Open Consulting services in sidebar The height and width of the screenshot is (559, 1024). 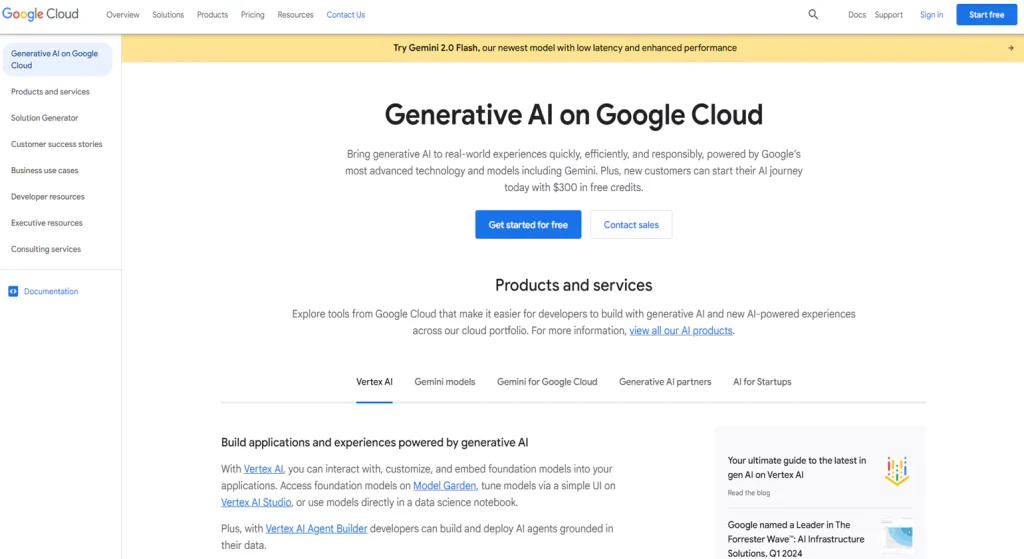coord(46,249)
